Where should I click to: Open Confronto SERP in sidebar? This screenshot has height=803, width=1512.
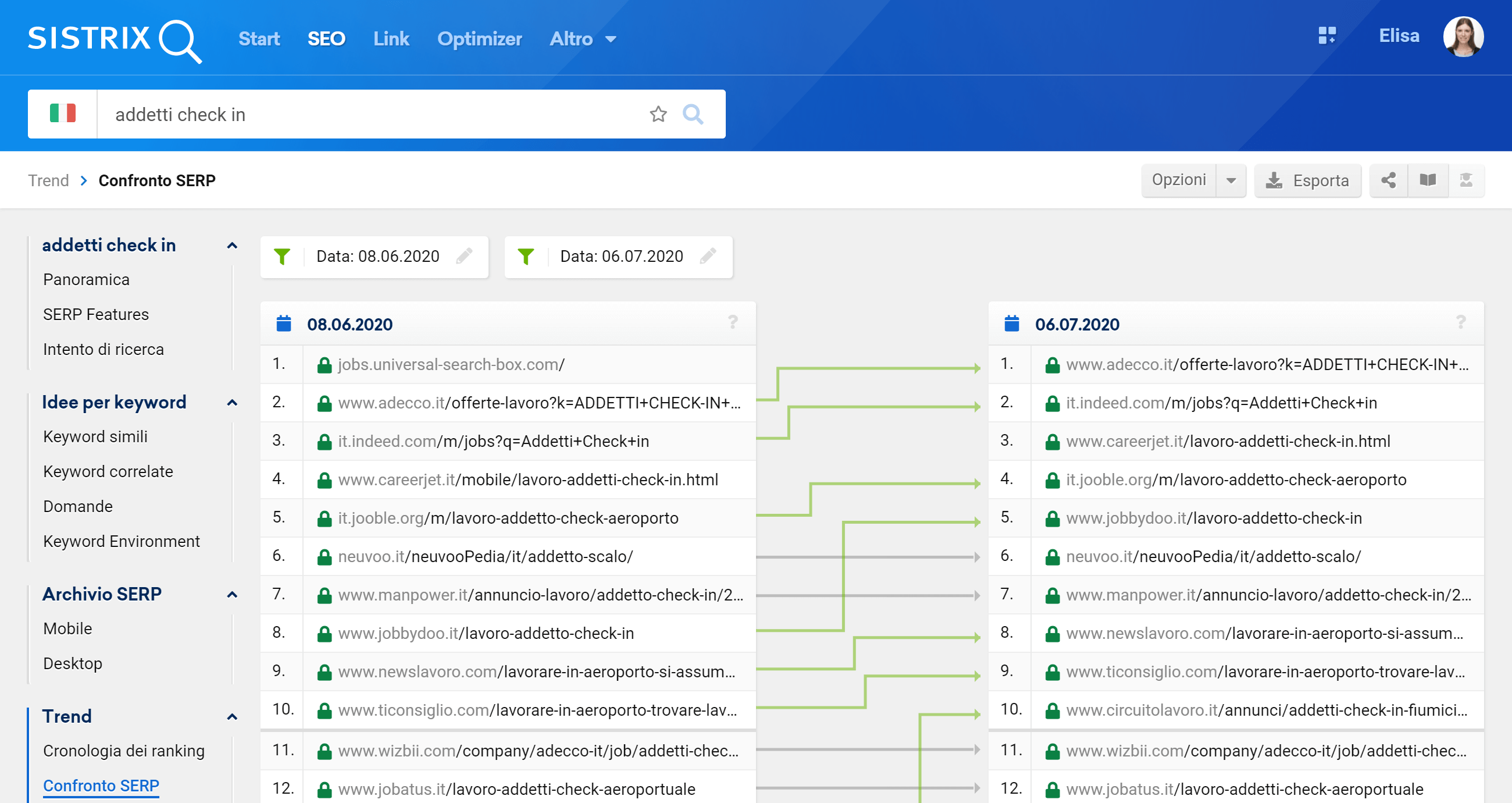[101, 786]
